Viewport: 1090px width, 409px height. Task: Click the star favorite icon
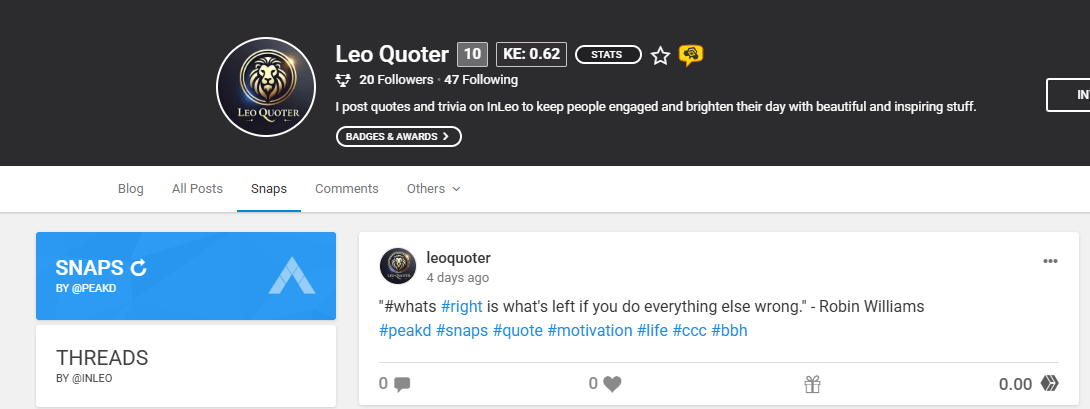click(x=660, y=55)
